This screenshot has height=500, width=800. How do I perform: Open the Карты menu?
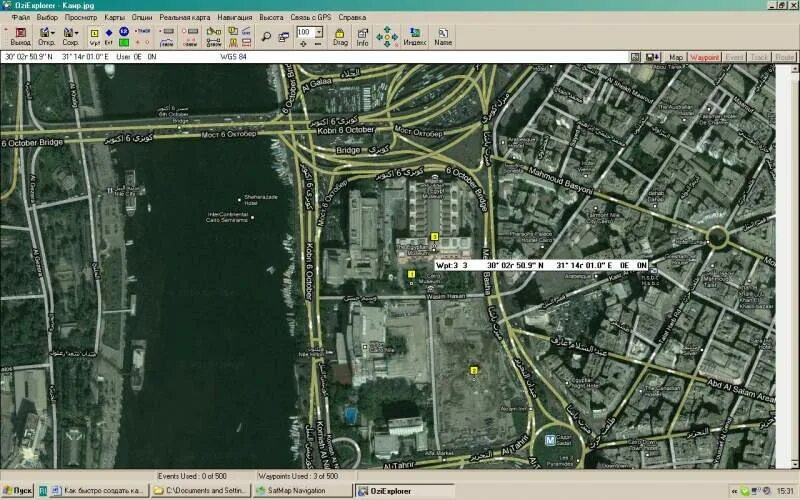115,17
